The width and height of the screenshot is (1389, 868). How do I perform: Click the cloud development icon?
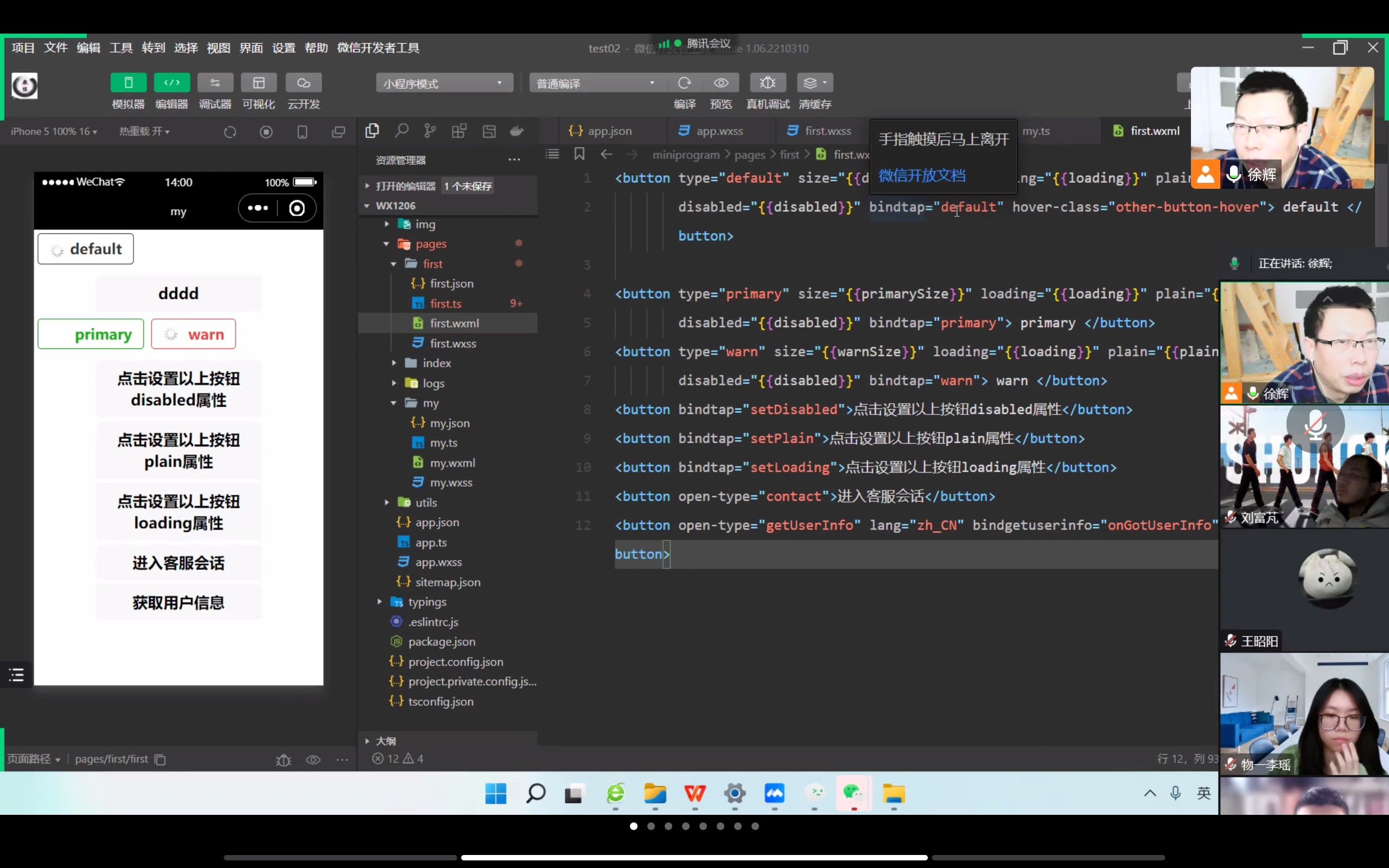[x=303, y=83]
